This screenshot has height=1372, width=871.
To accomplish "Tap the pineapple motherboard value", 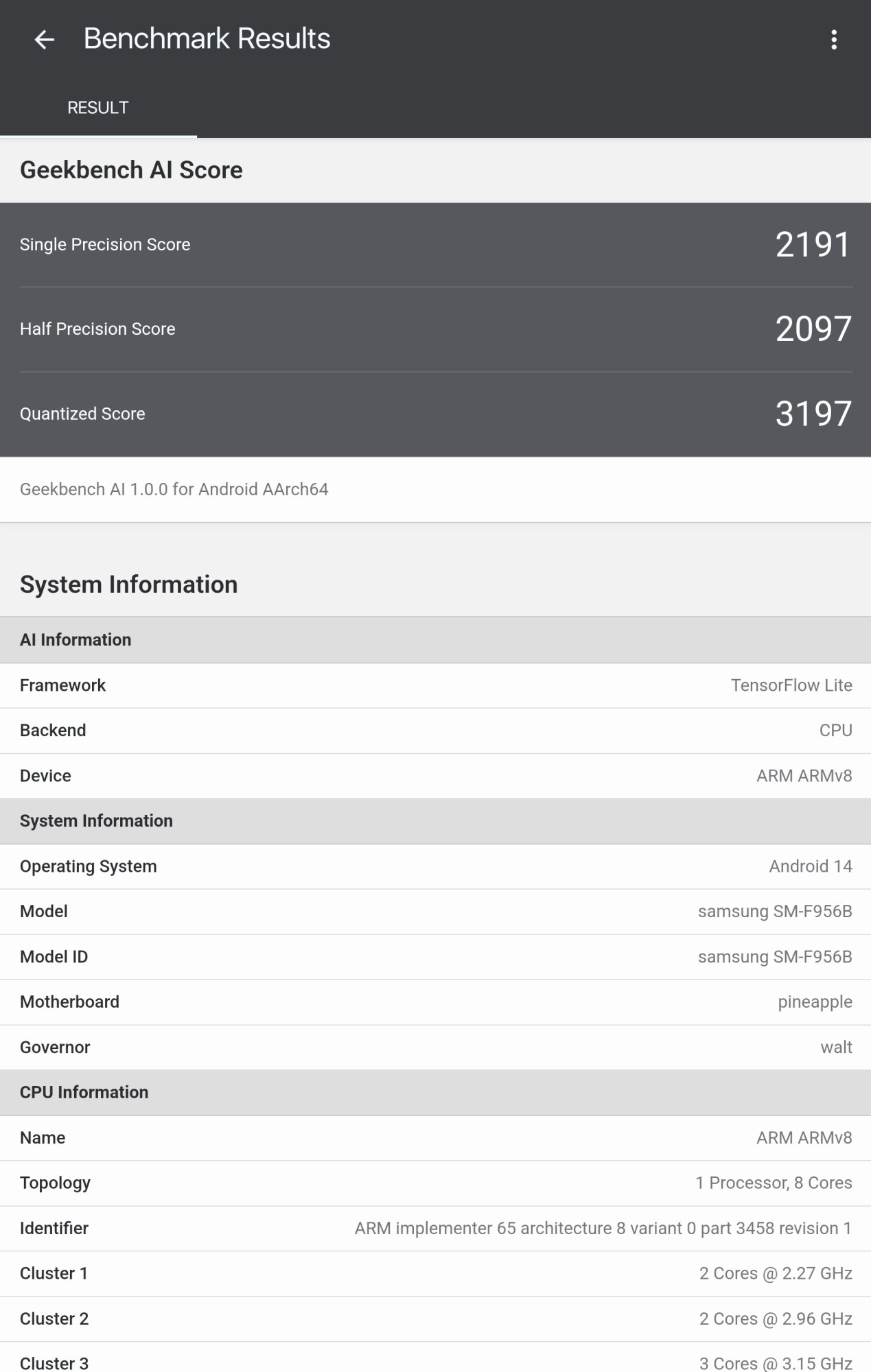I will pyautogui.click(x=815, y=1003).
